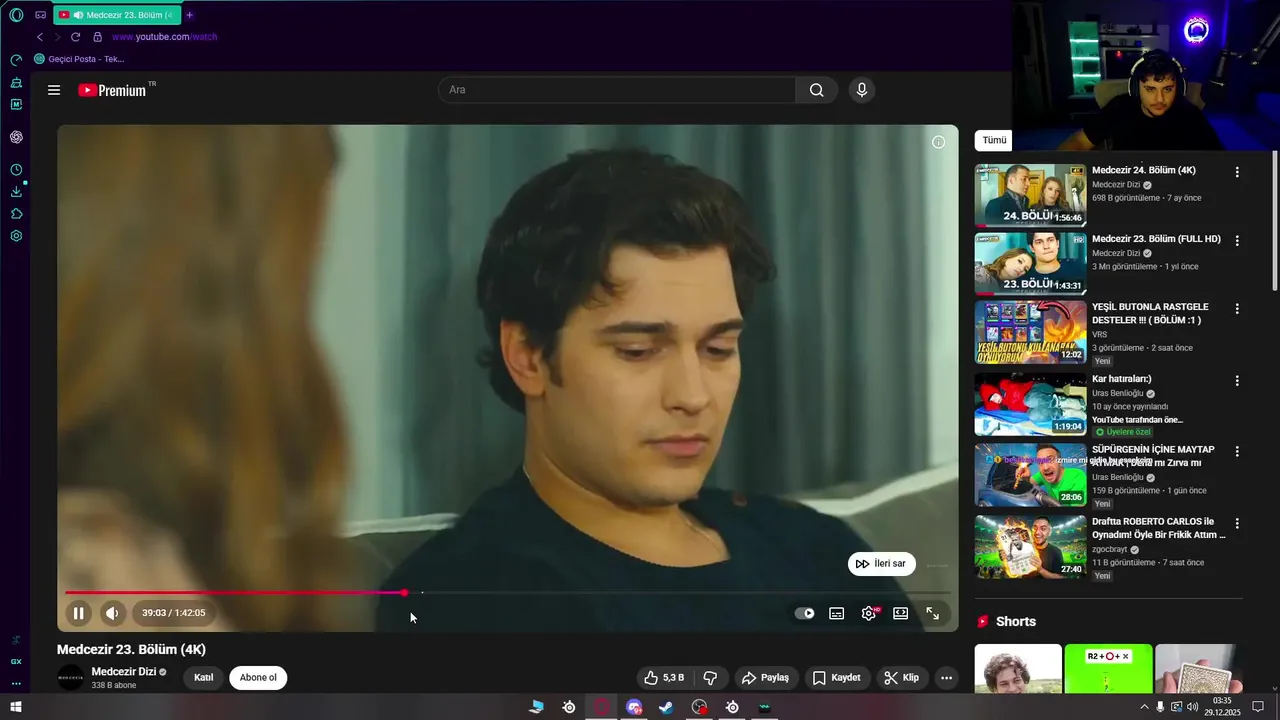Open the video info card icon
Screen dimensions: 1280x720
point(938,142)
